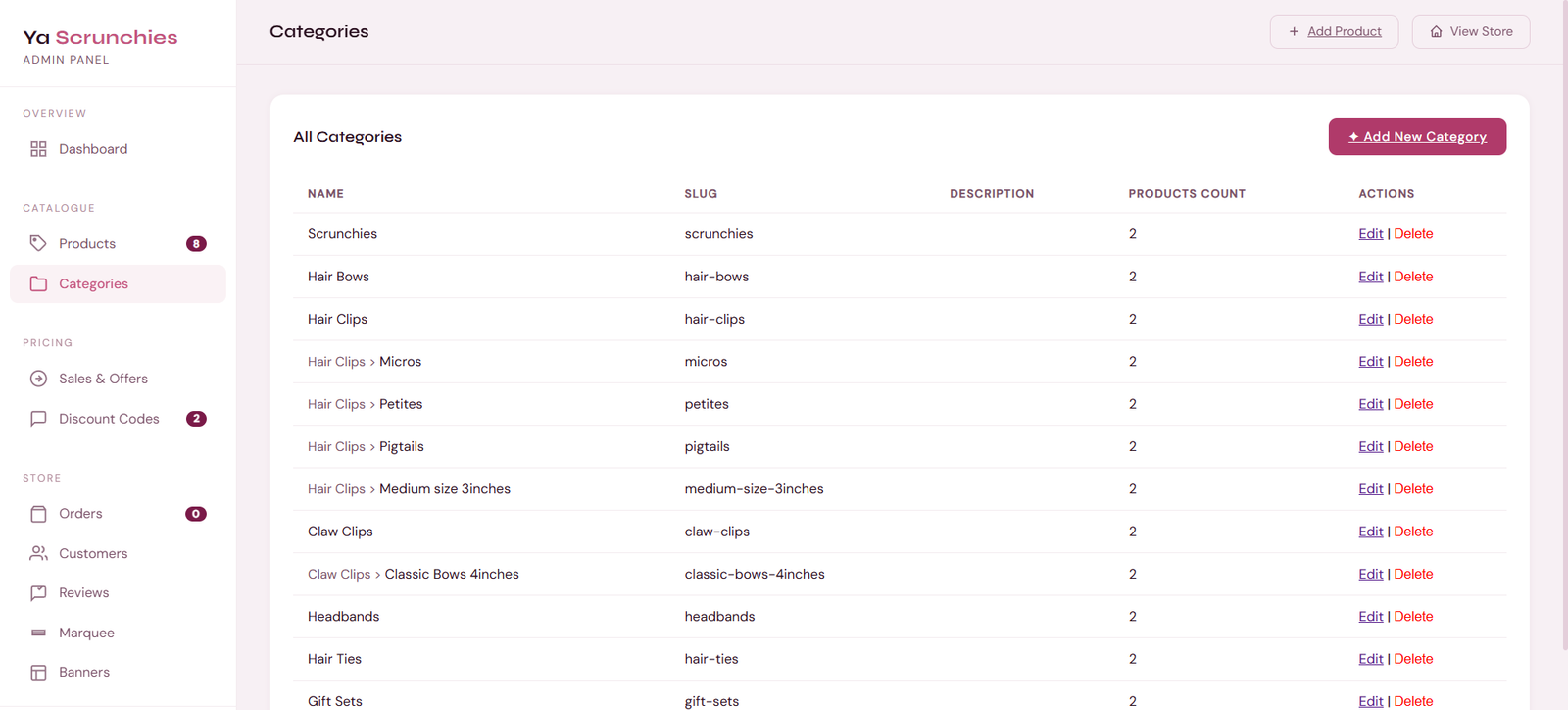
Task: Edit Medium size 3inches category
Action: tap(1370, 489)
